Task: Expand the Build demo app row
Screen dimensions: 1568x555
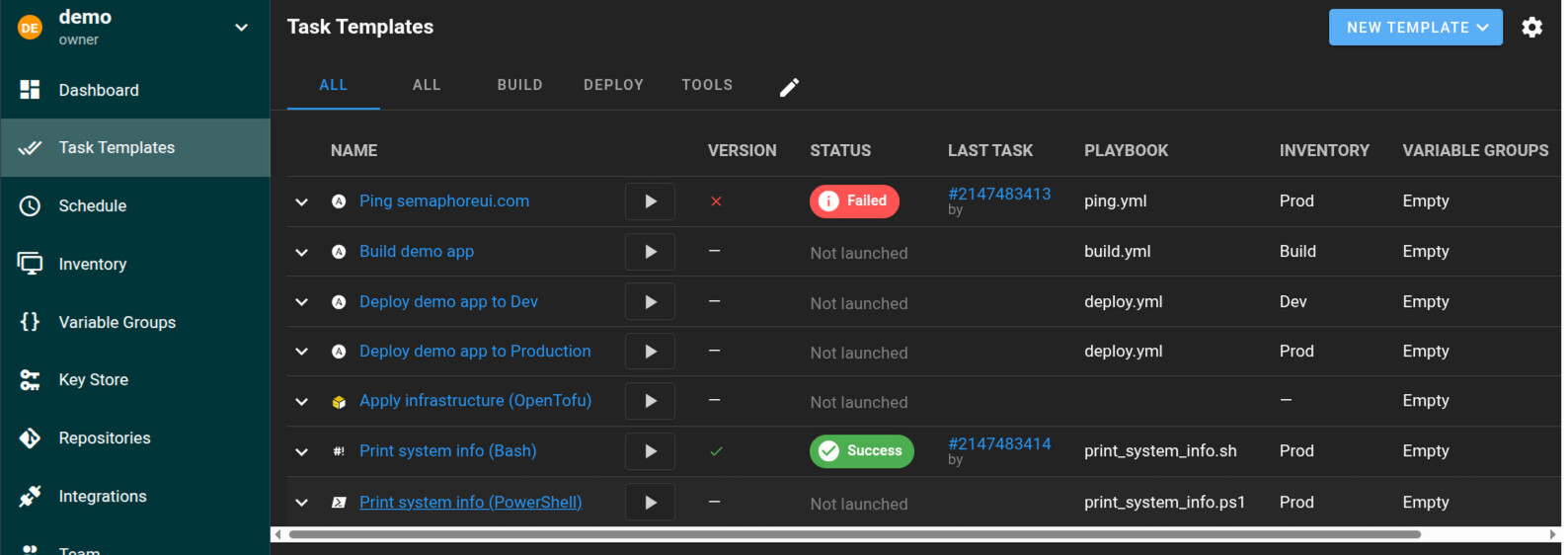Action: pyautogui.click(x=302, y=253)
